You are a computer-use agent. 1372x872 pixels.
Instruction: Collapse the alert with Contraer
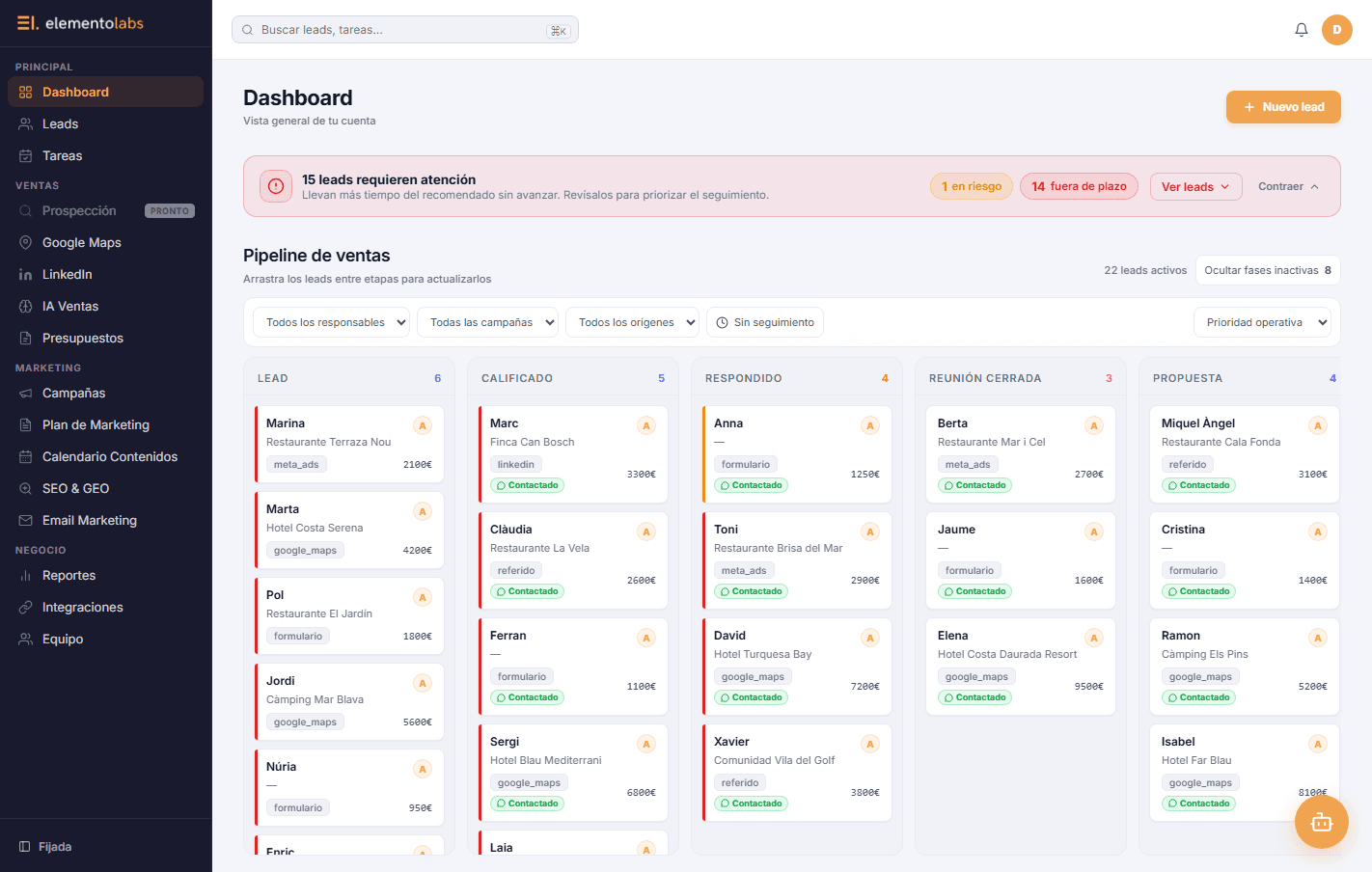(x=1288, y=187)
